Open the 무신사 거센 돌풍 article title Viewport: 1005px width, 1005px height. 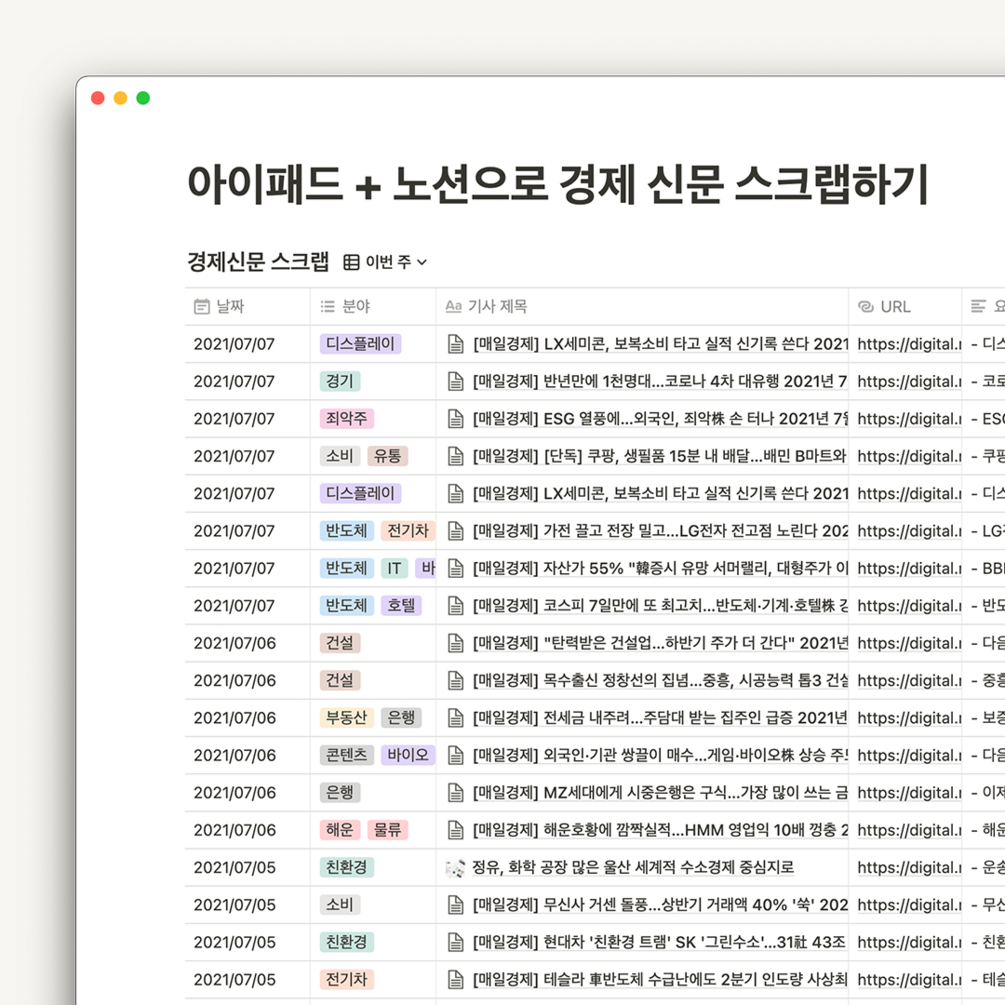660,904
